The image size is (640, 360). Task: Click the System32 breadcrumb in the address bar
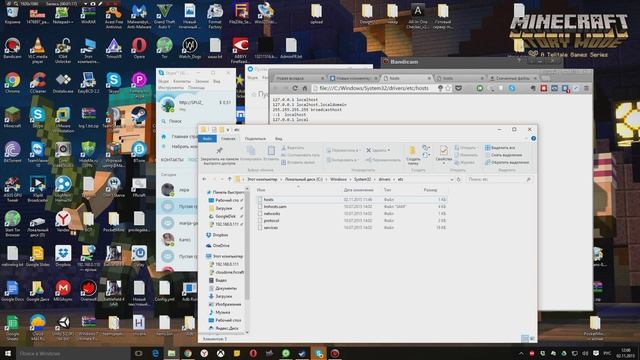coord(362,179)
